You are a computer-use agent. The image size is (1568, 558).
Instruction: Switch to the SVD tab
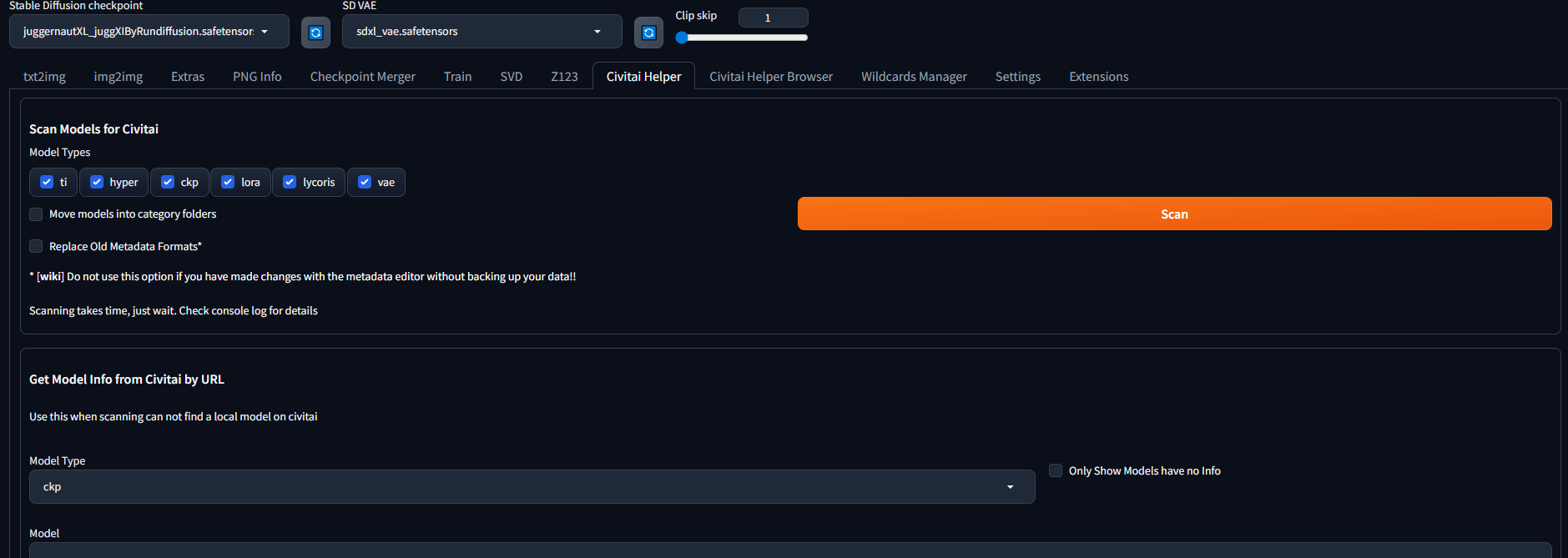(x=512, y=77)
